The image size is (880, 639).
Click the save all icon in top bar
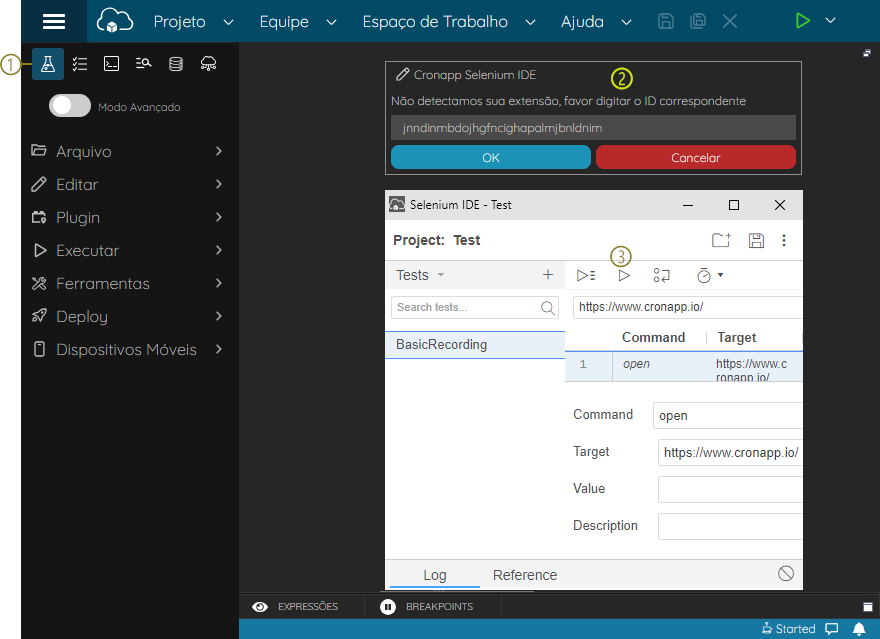pyautogui.click(x=698, y=21)
